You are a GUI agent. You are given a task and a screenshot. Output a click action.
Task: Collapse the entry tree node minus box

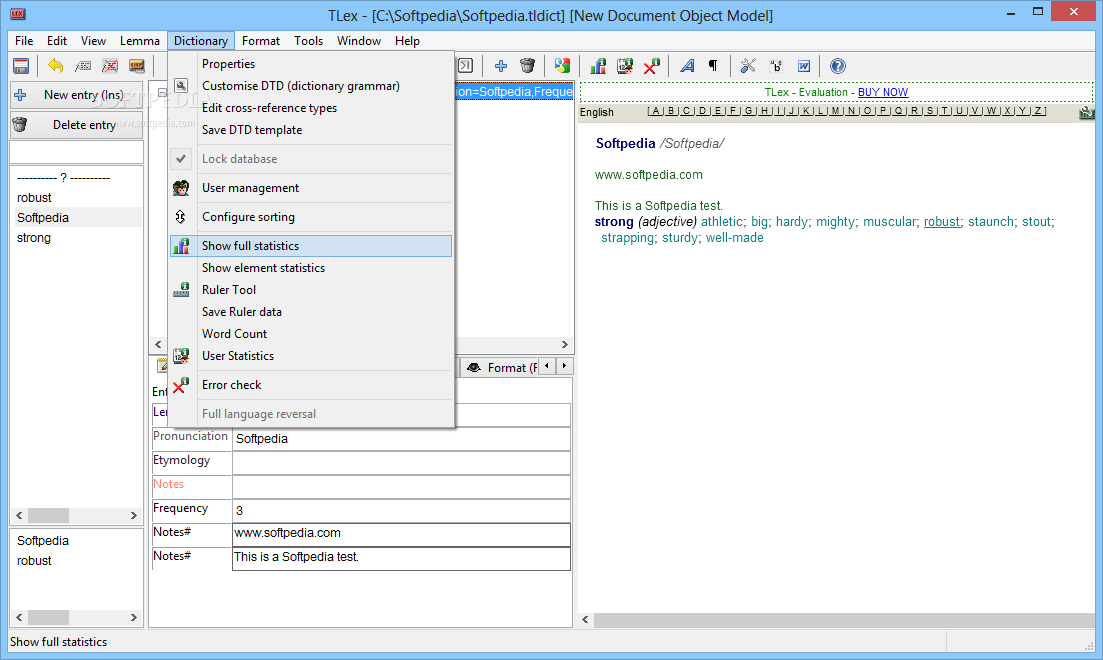[x=162, y=93]
